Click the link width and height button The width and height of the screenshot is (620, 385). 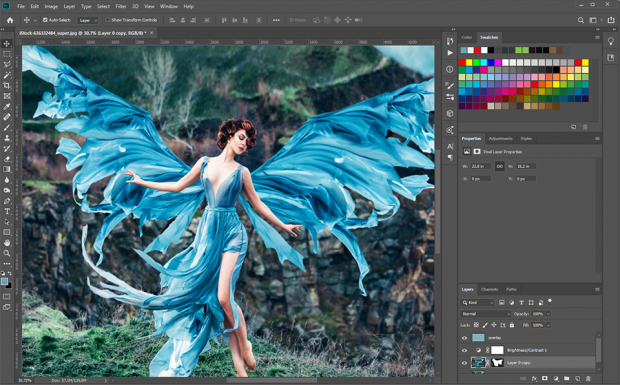click(499, 166)
